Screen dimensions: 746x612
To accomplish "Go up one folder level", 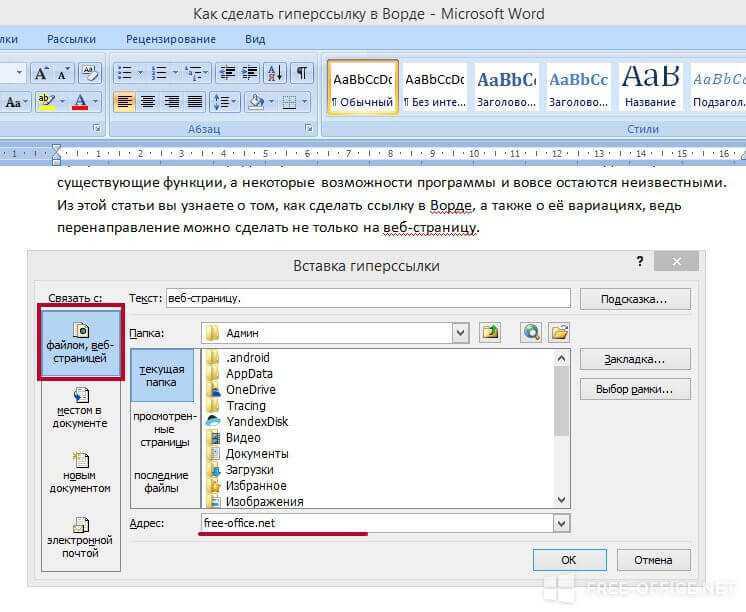I will (490, 332).
